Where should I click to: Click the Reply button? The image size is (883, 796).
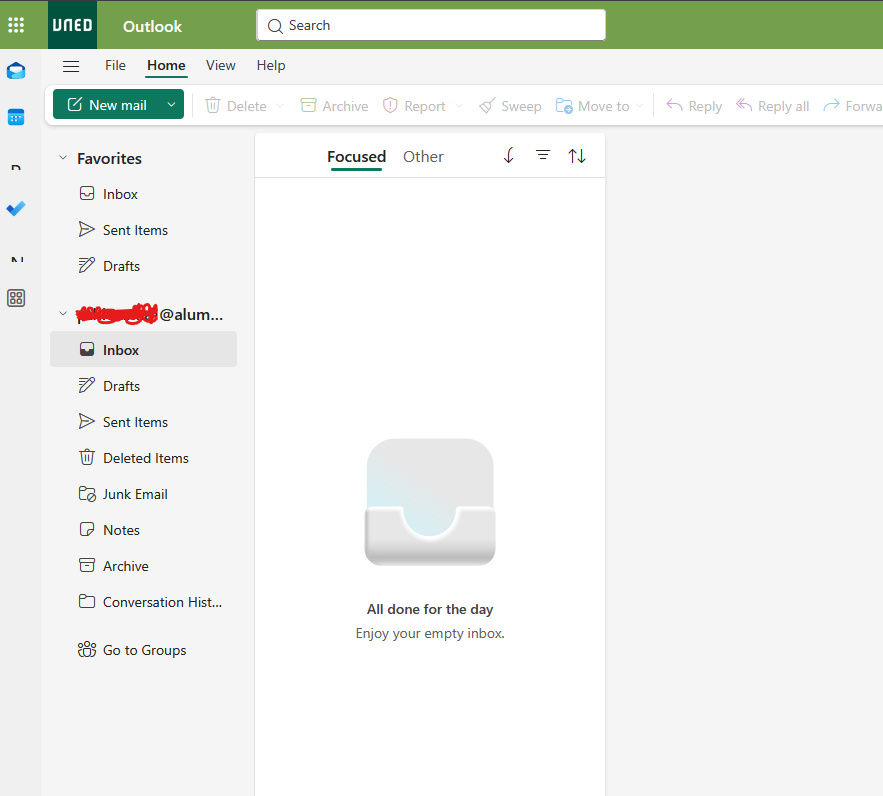[694, 106]
